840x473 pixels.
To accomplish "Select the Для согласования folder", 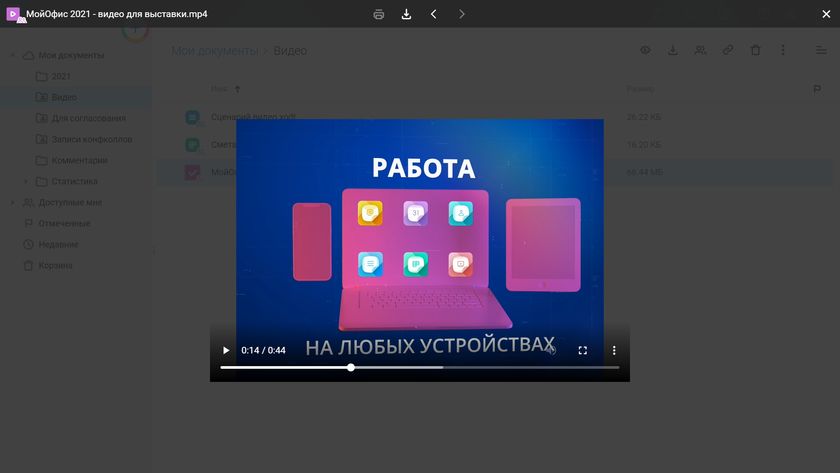I will click(88, 119).
